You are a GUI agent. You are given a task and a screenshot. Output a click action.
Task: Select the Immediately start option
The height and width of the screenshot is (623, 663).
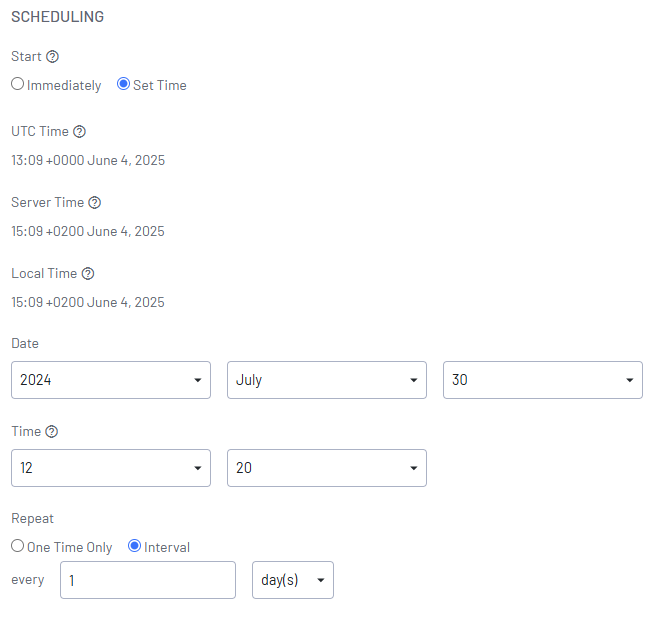tap(18, 85)
